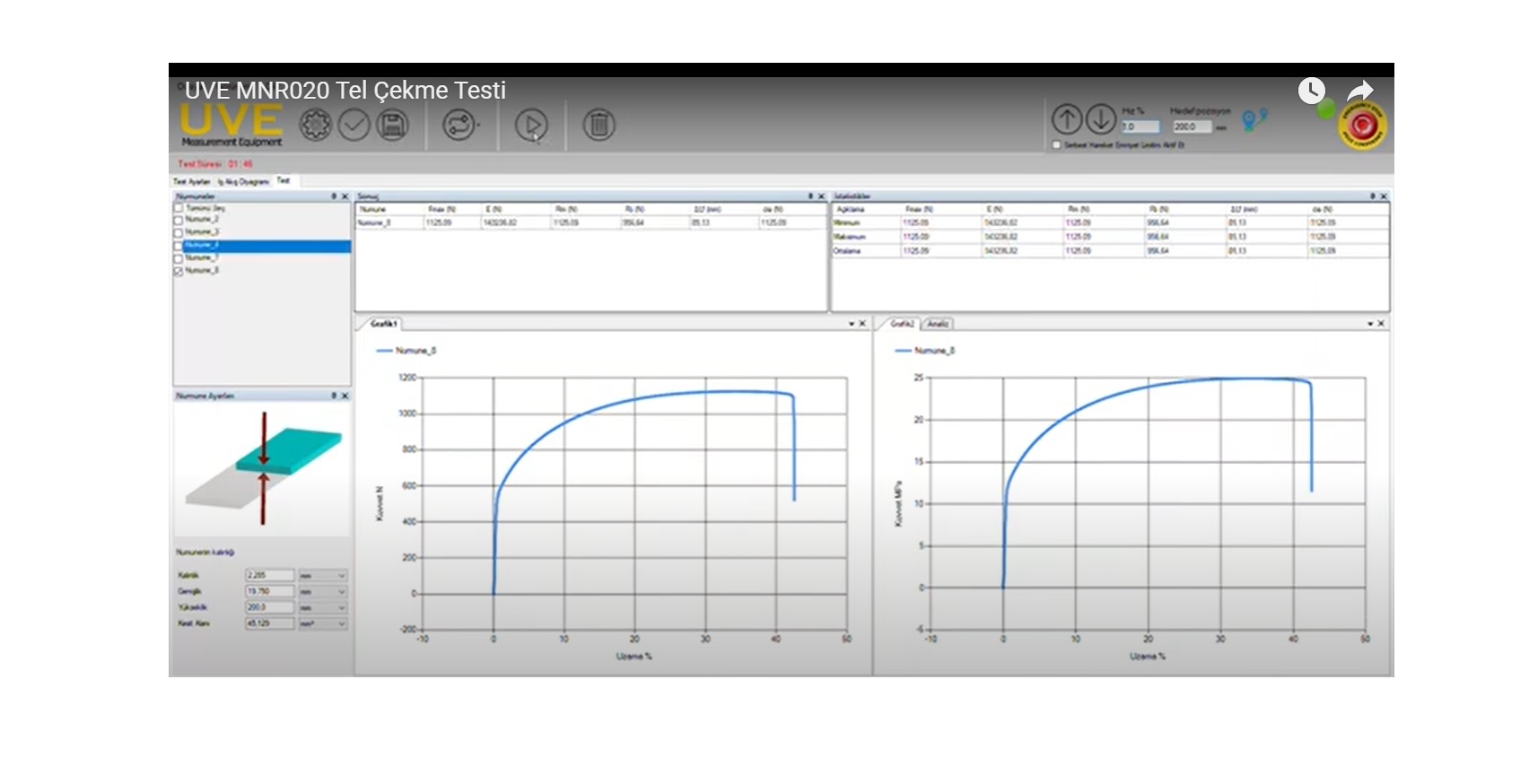Click the Minimum row in statistics table
Screen dimensions: 1529x784
(x=1110, y=222)
